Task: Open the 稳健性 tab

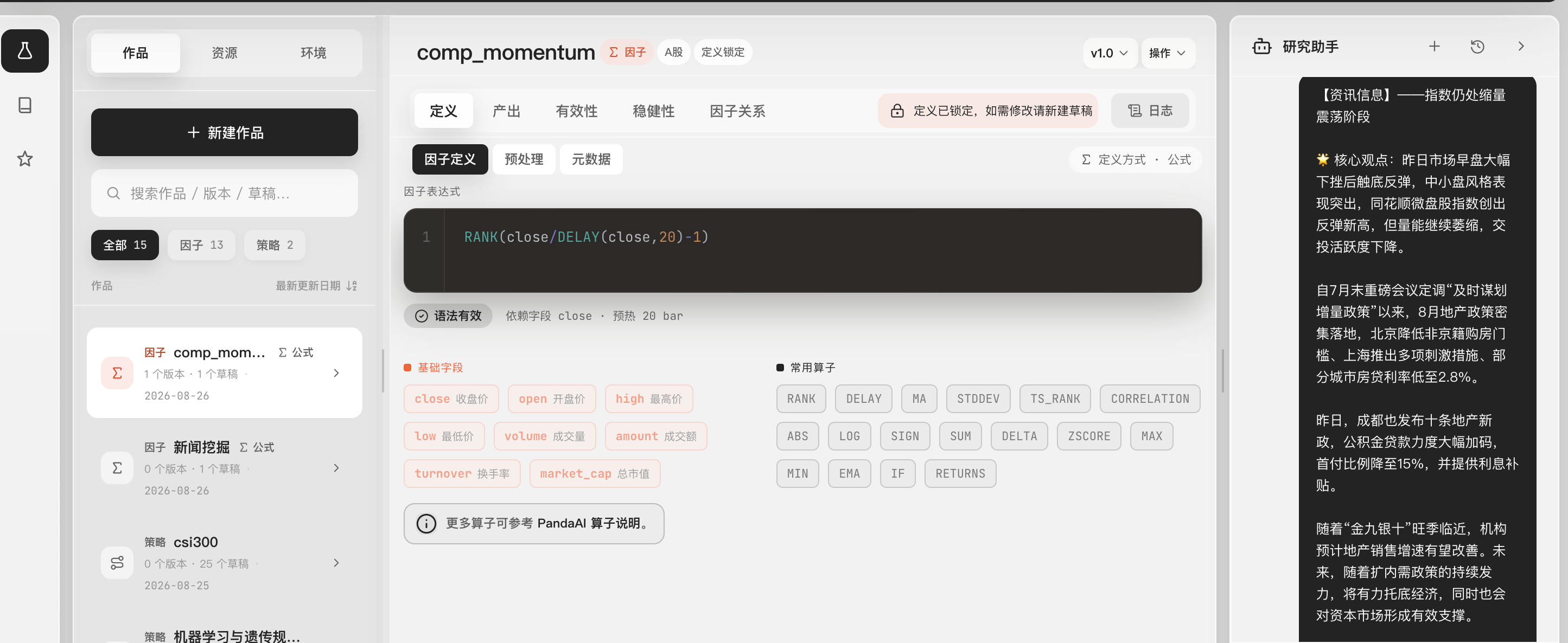Action: coord(653,111)
